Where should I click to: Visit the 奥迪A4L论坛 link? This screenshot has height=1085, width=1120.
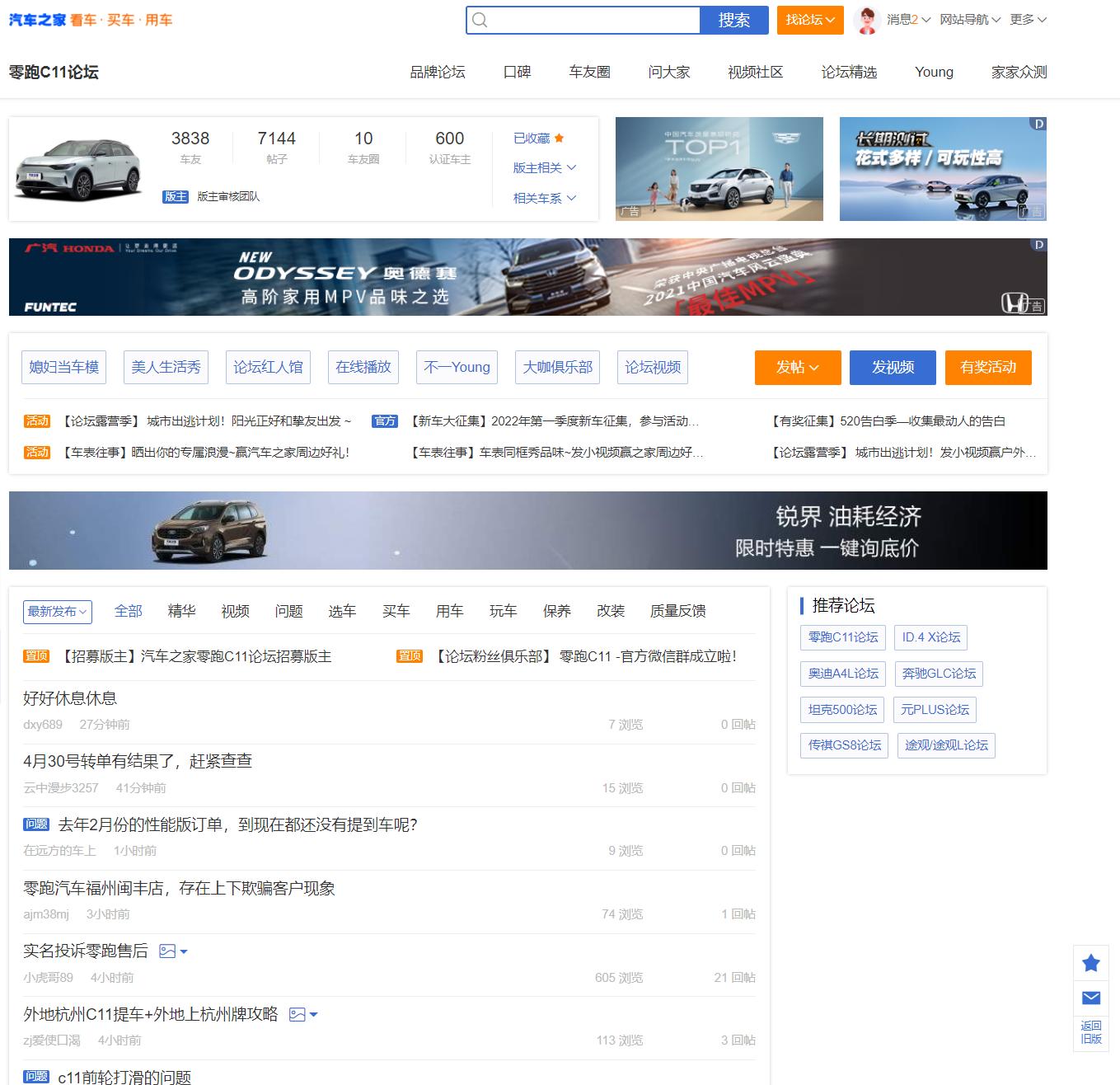842,674
